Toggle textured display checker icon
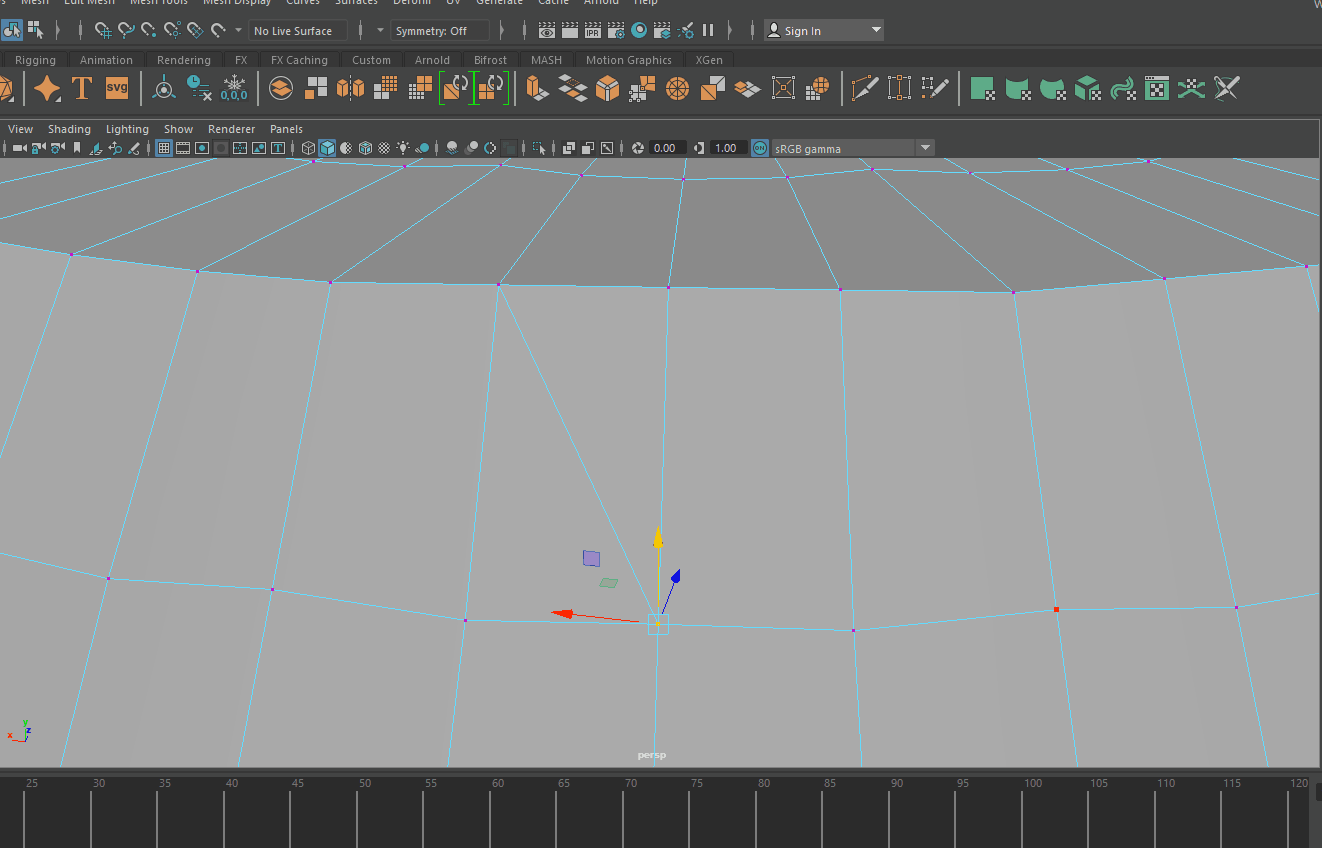This screenshot has width=1322, height=848. (x=384, y=148)
